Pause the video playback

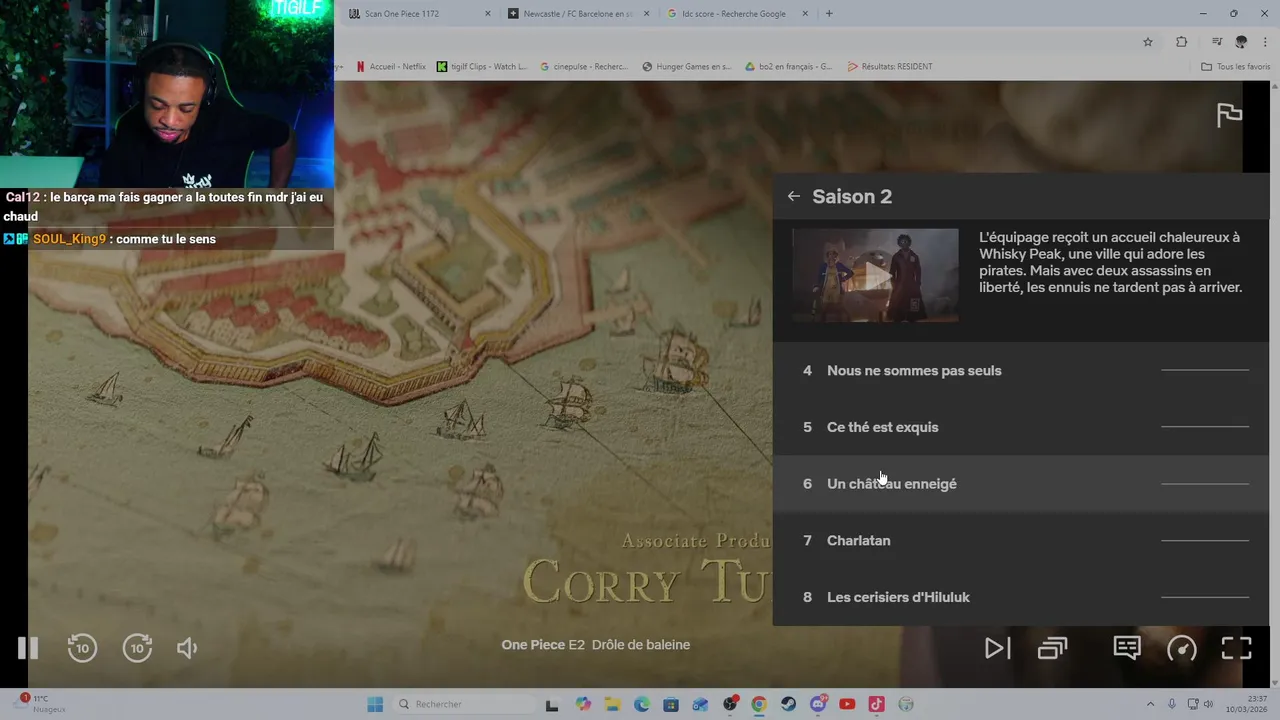tap(28, 648)
